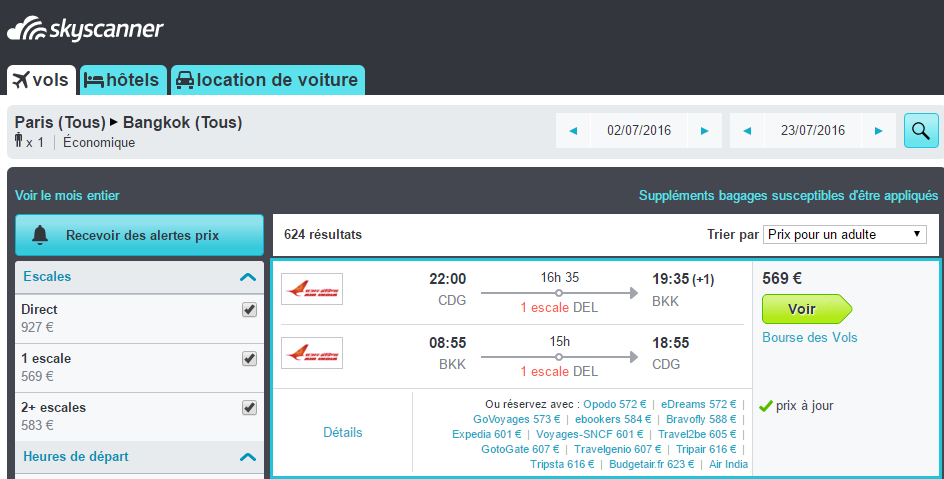Click Paris (Tous) to Bangkok (Tous) route text
Image resolution: width=944 pixels, height=479 pixels.
(x=128, y=123)
